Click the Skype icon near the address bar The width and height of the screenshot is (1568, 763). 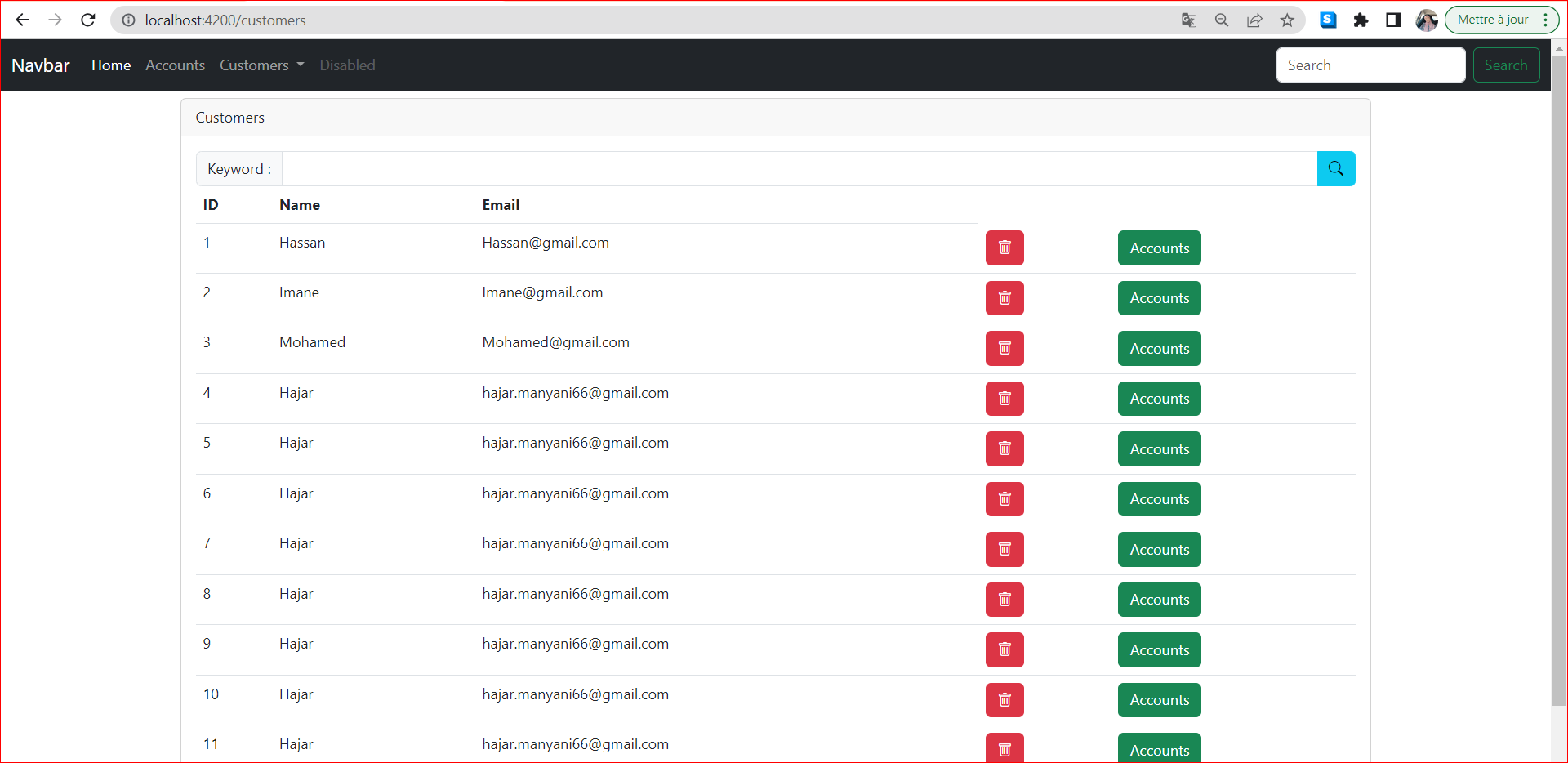(x=1328, y=20)
